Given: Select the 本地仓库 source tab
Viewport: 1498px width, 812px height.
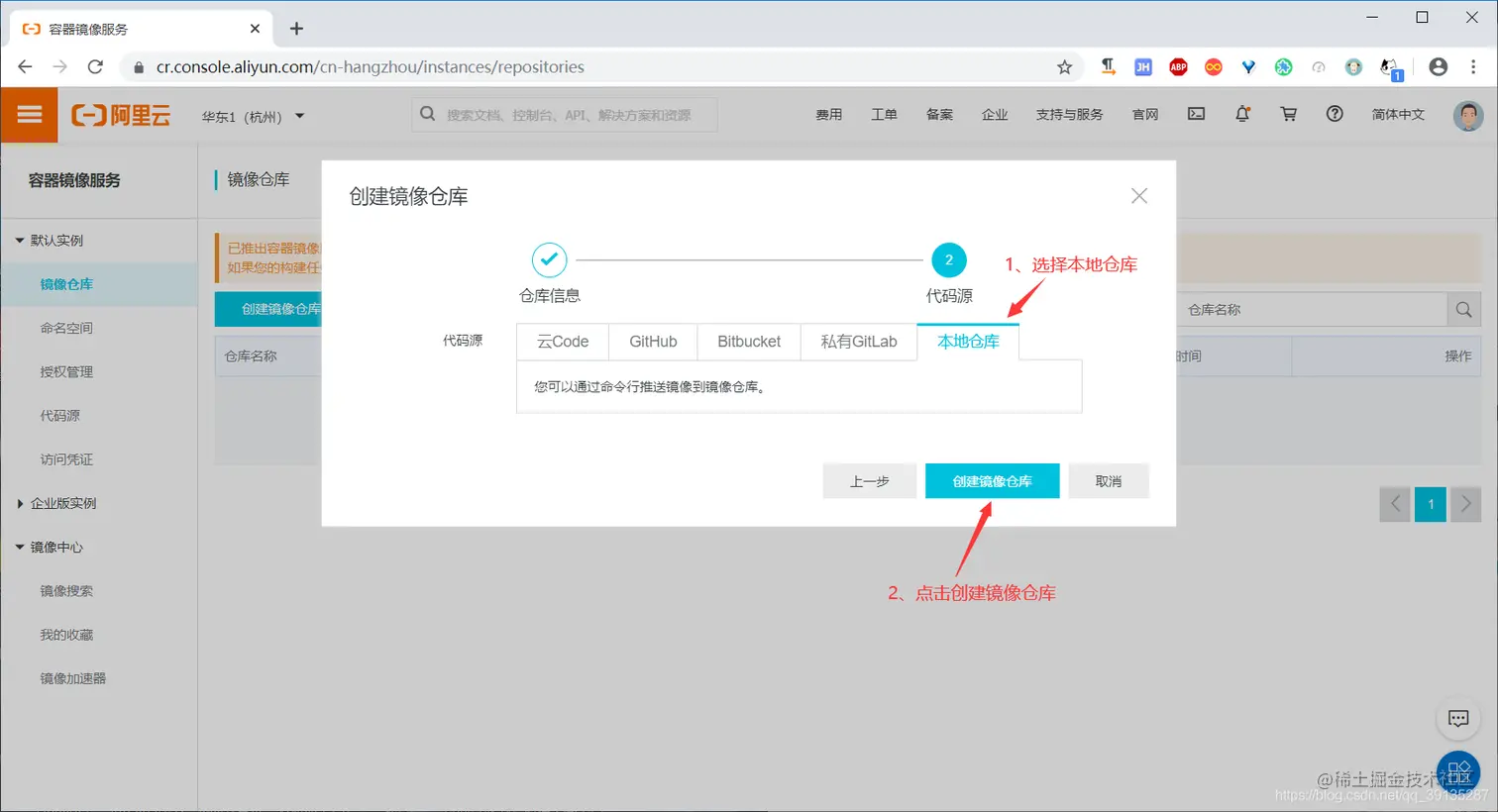Looking at the screenshot, I should (968, 342).
